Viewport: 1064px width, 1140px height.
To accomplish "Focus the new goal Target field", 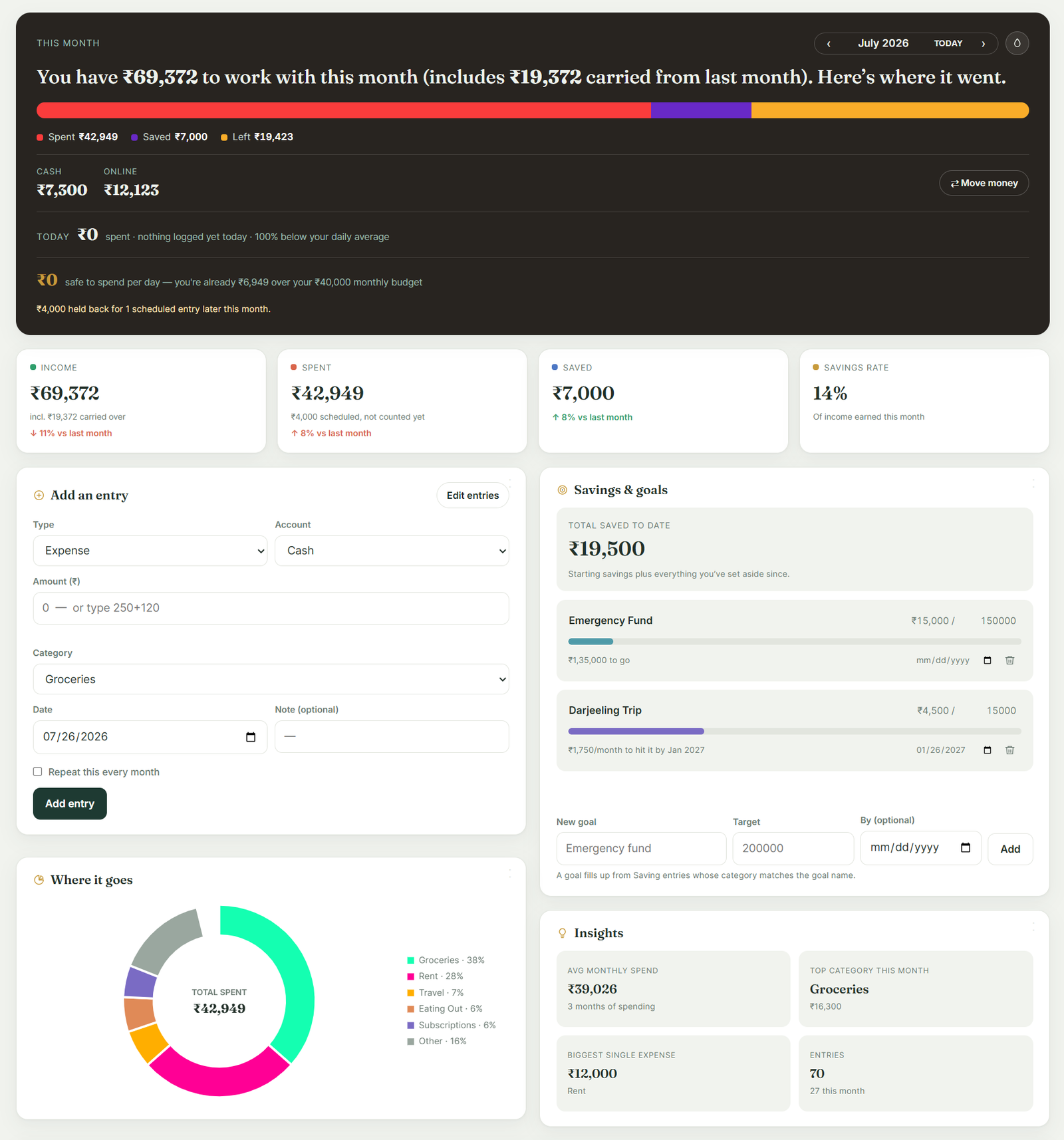I will point(793,848).
